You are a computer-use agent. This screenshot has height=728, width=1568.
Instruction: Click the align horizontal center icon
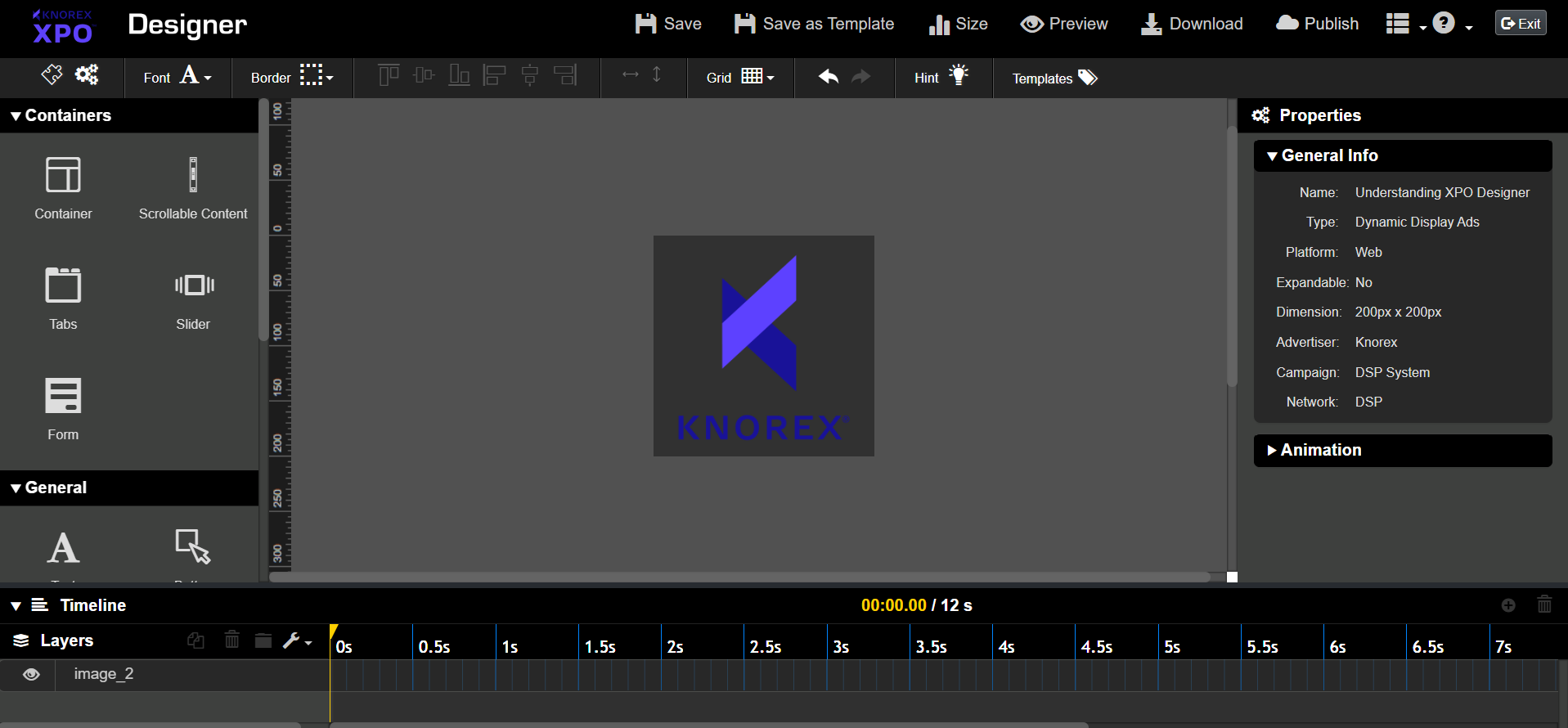(x=530, y=75)
